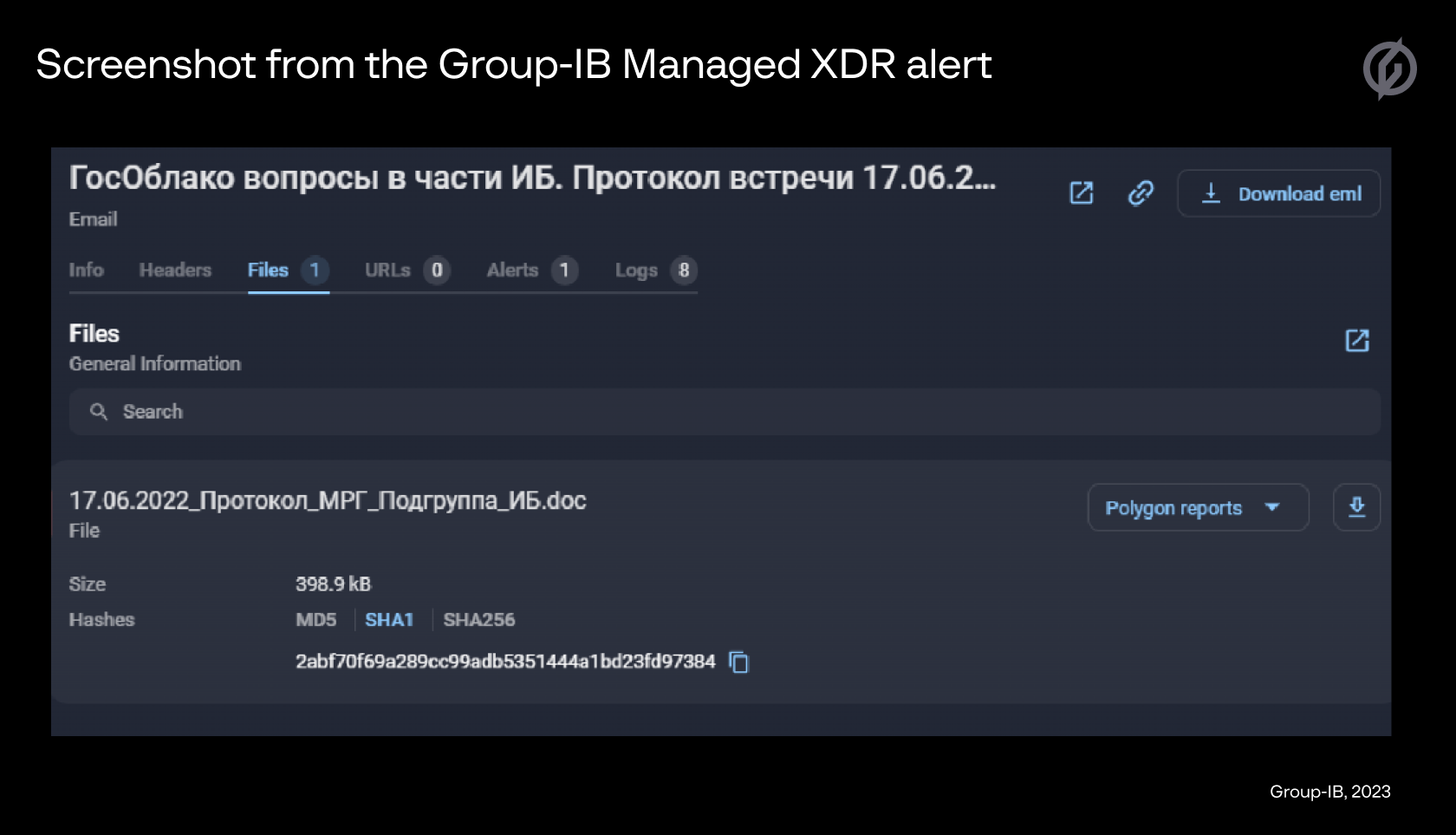
Task: Open the Polygon reports dropdown
Action: coord(1197,507)
